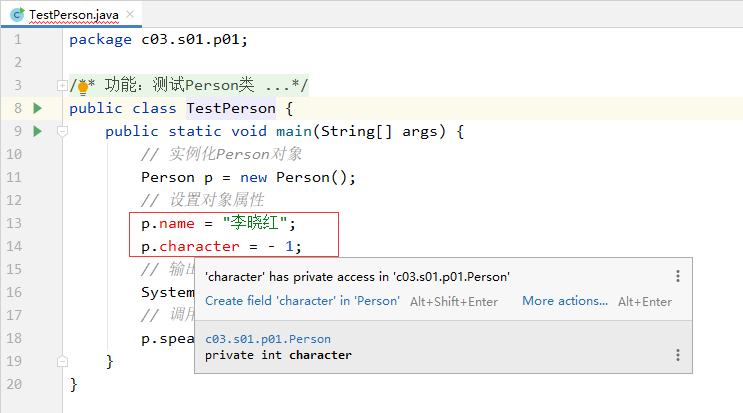The image size is (743, 413).
Task: Open the More actions... link in the popup
Action: (565, 301)
